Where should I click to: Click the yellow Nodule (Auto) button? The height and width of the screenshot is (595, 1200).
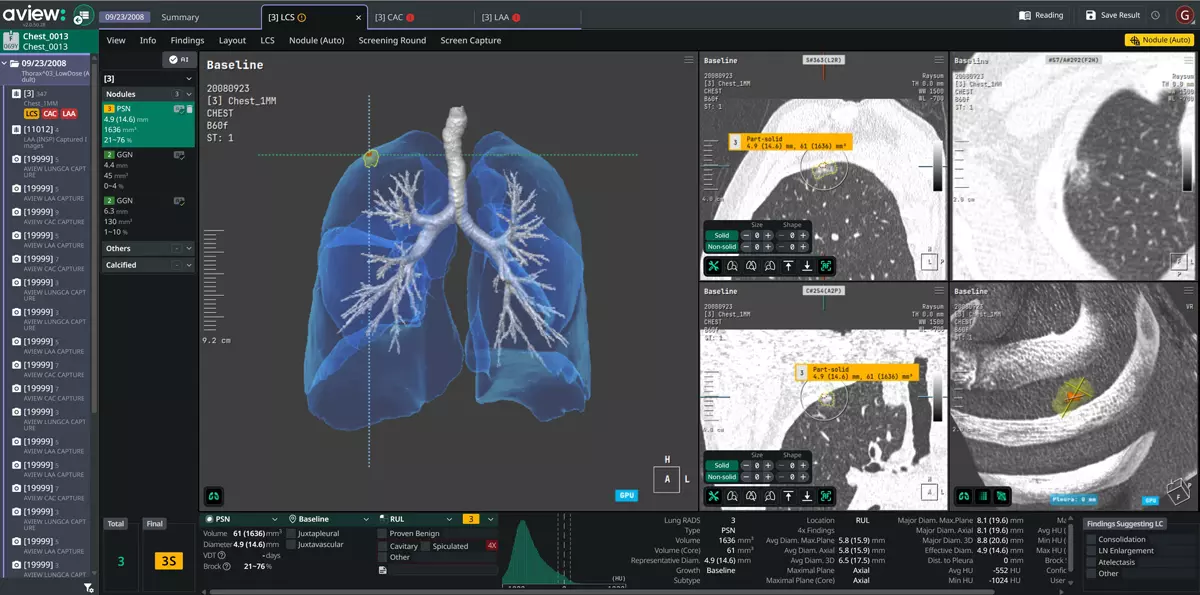[1159, 41]
